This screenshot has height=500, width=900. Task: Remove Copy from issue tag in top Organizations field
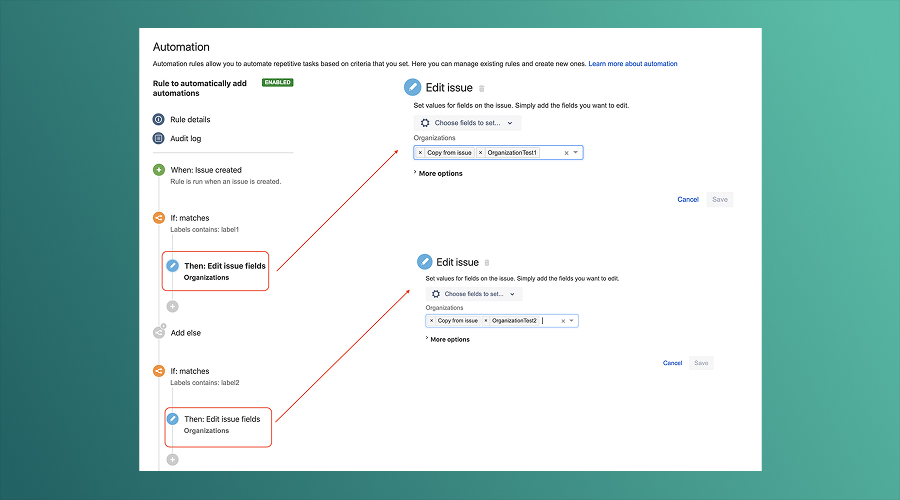click(x=420, y=153)
